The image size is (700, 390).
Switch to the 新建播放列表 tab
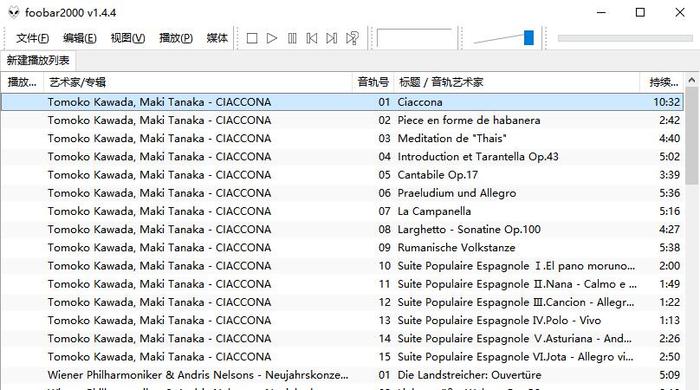(38, 60)
